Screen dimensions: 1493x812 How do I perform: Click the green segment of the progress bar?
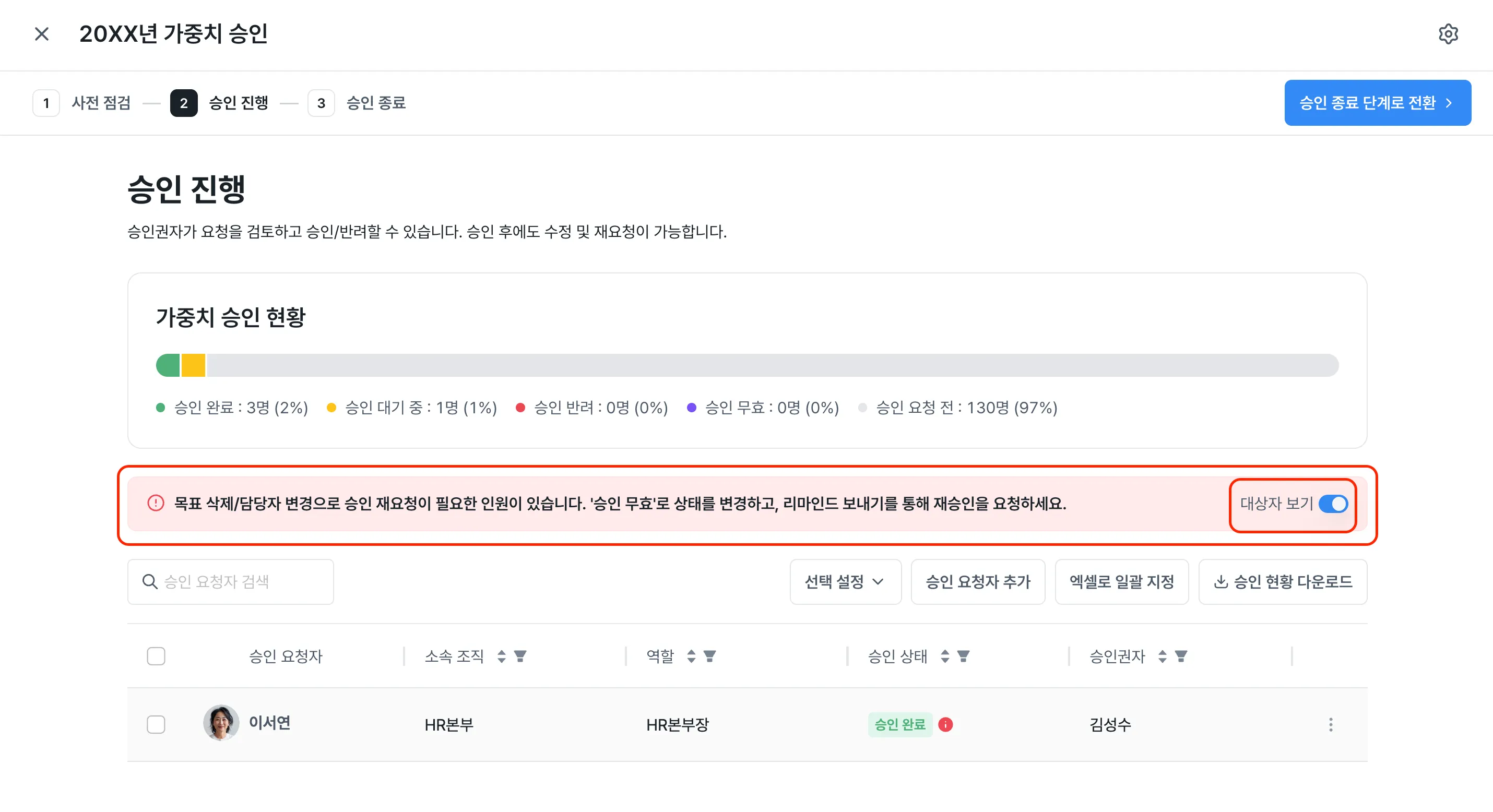tap(168, 365)
